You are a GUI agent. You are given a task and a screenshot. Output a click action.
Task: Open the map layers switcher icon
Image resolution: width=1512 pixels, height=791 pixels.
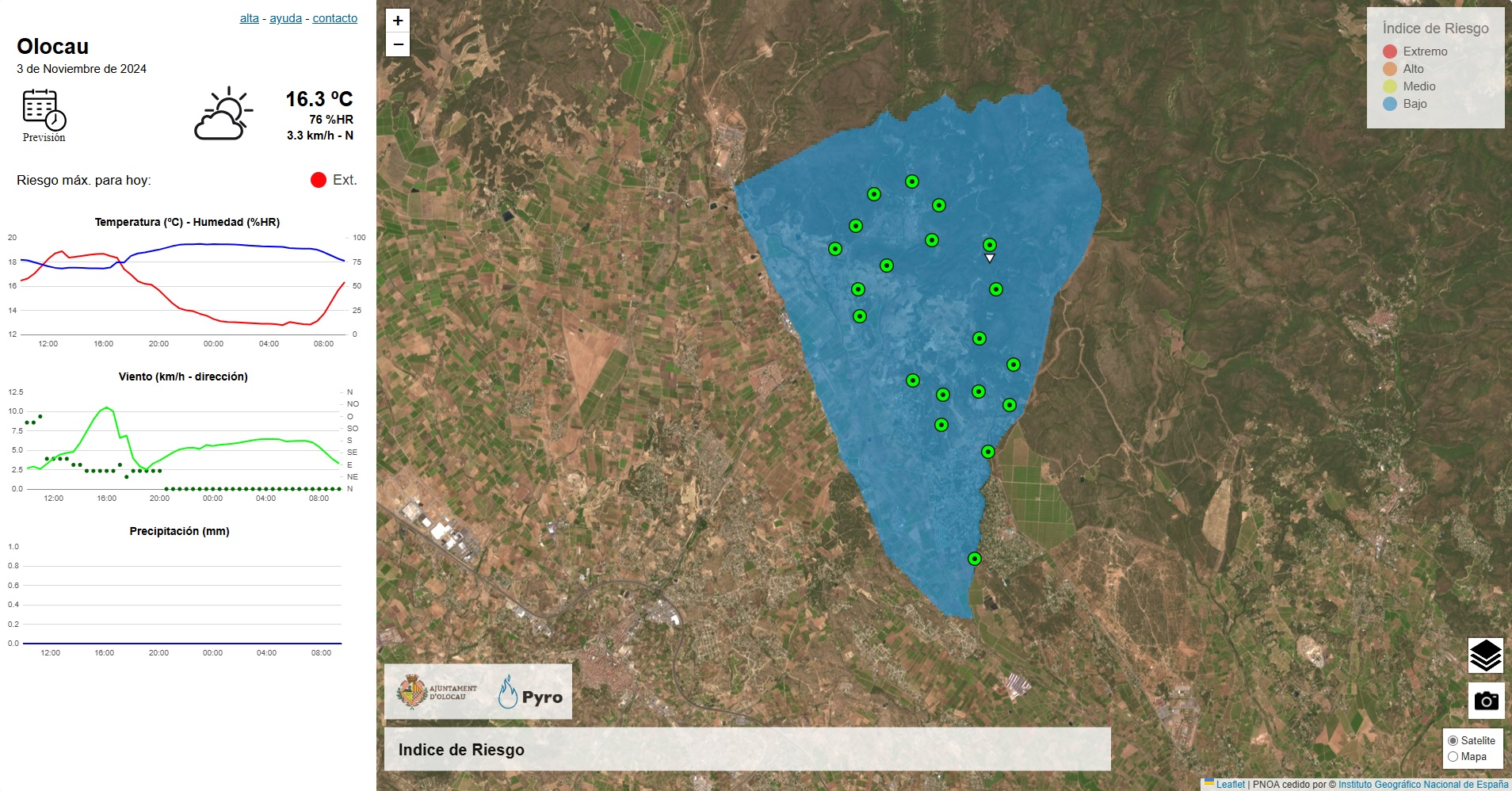point(1486,655)
